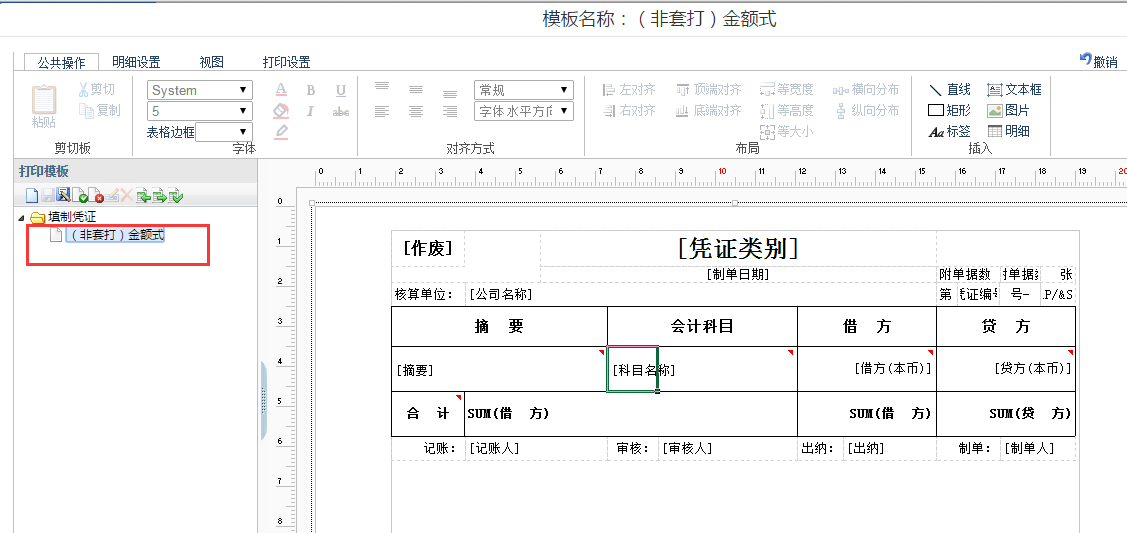1127x533 pixels.
Task: Pick font color with the A icon
Action: (281, 90)
